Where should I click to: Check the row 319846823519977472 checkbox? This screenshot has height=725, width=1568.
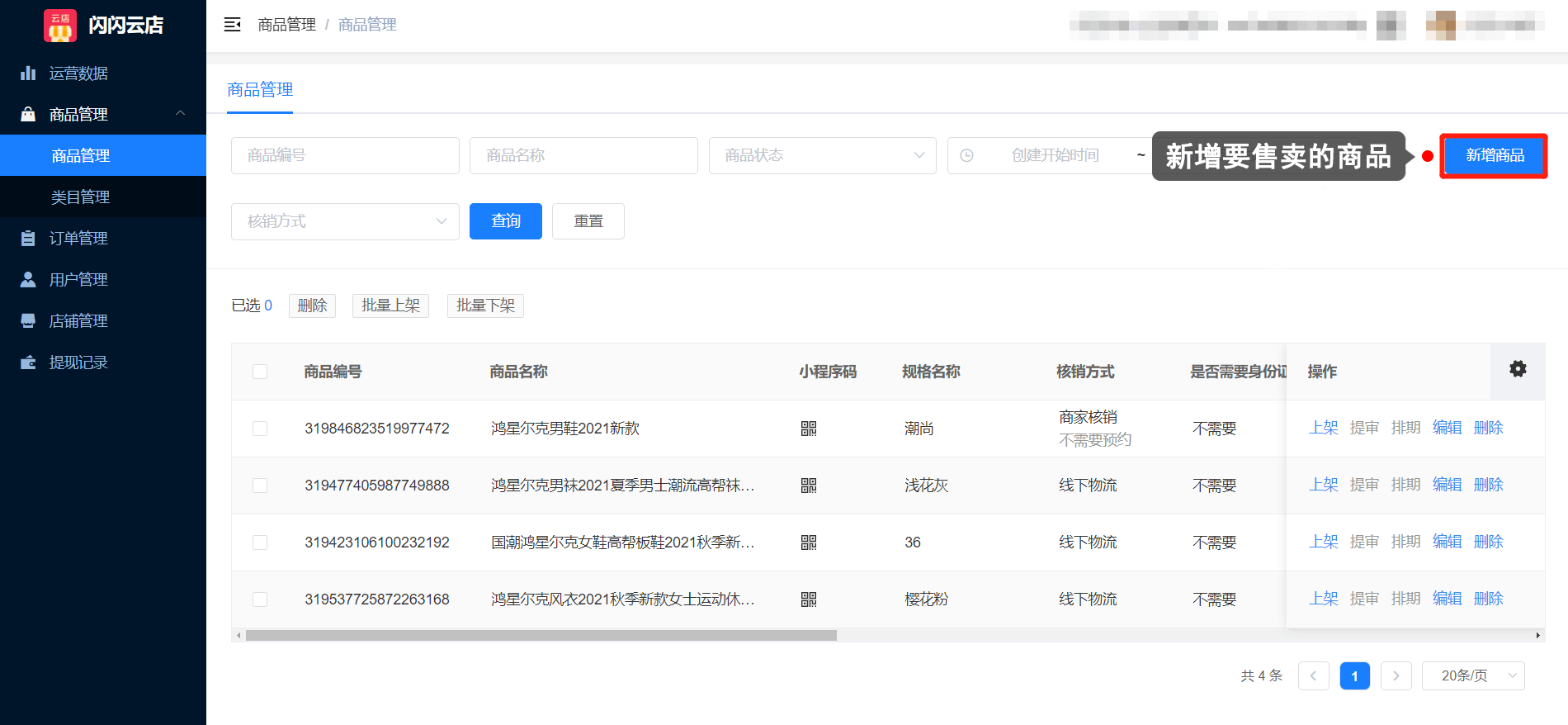tap(260, 429)
